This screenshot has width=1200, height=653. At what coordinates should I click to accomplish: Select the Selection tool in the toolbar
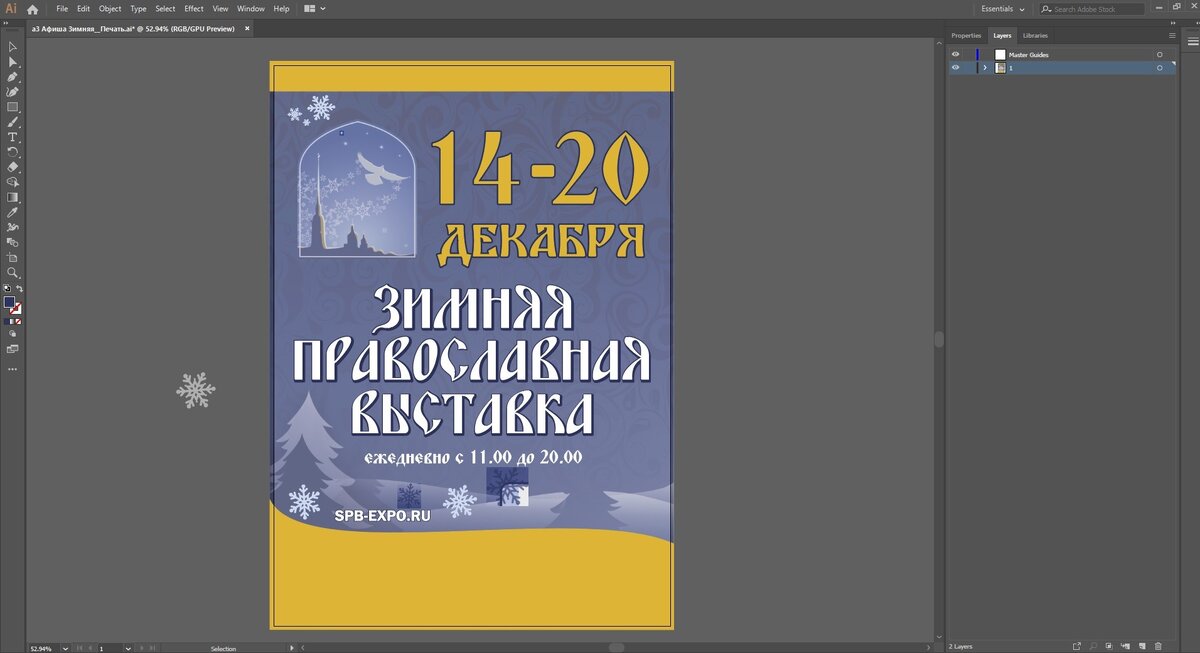tap(13, 47)
